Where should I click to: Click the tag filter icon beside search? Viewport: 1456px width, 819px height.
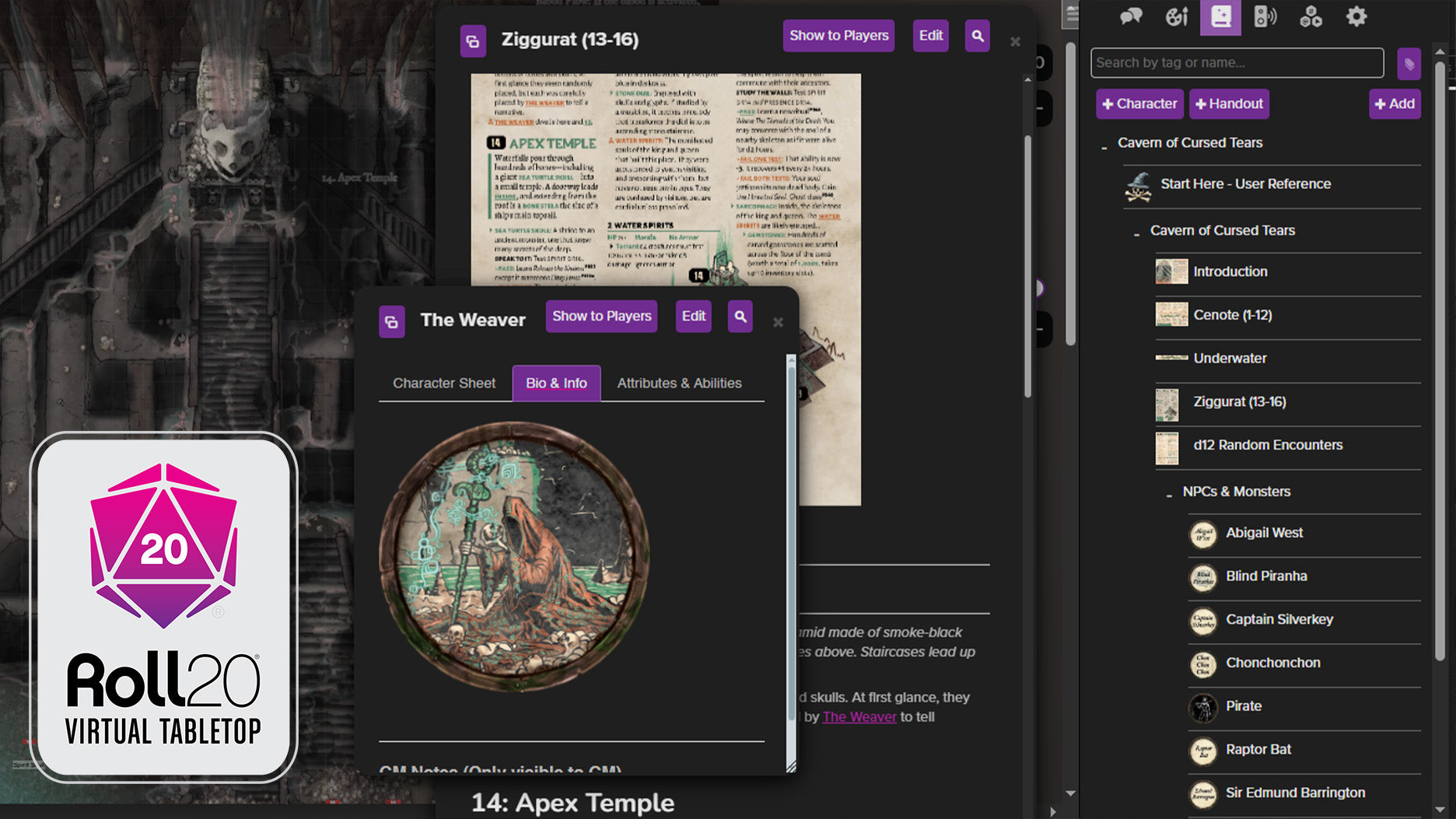[1409, 64]
